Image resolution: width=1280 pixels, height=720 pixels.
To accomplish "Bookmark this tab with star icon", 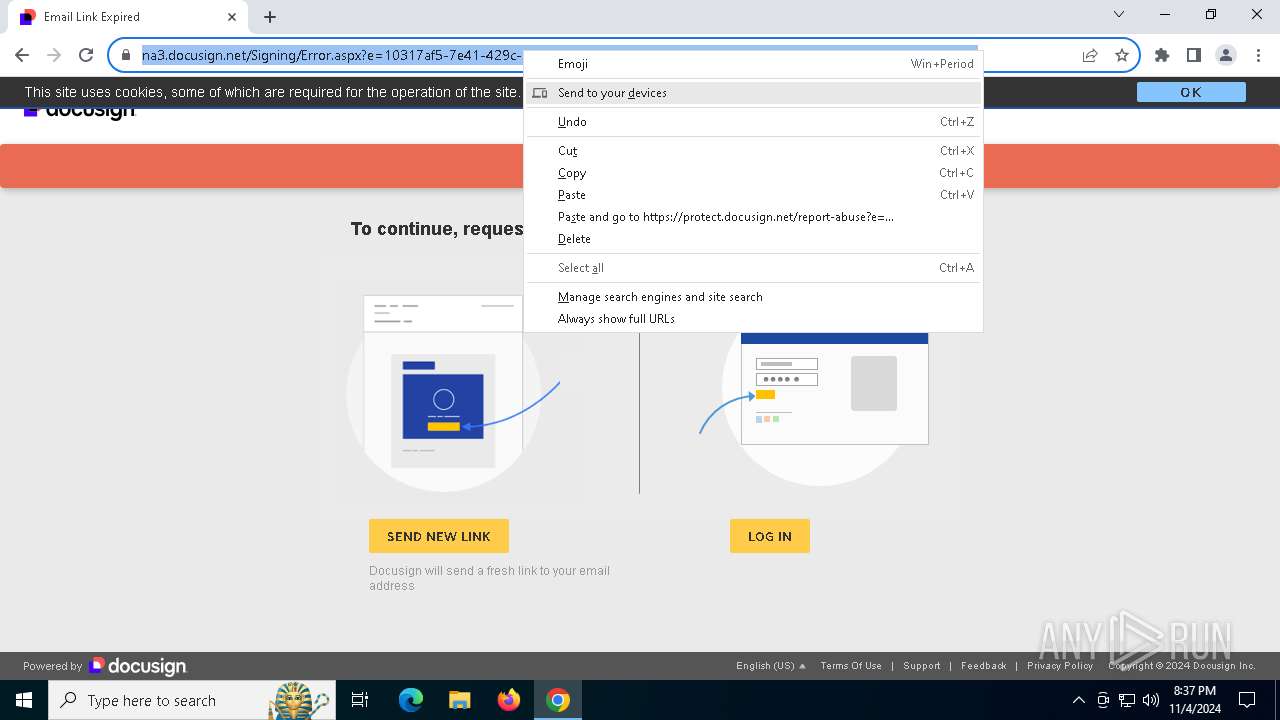I will point(1122,55).
